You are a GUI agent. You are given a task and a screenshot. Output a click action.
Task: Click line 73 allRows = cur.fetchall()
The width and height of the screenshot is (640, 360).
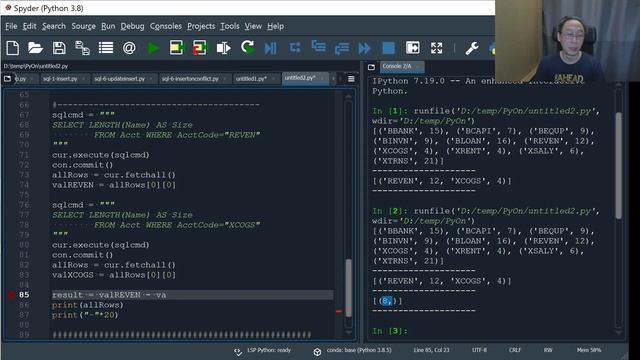[x=113, y=175]
